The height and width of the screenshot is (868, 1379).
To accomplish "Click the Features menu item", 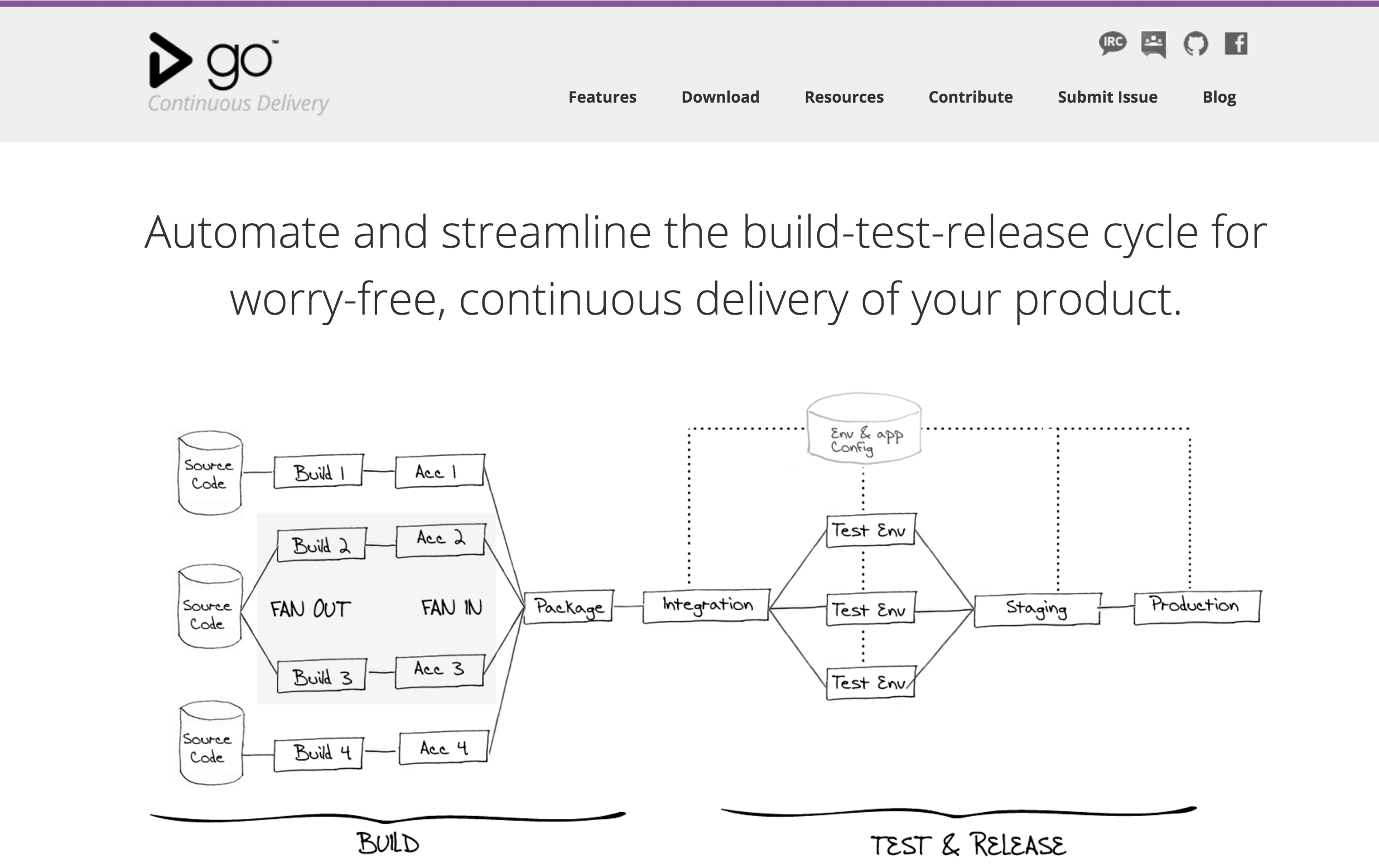I will [601, 96].
